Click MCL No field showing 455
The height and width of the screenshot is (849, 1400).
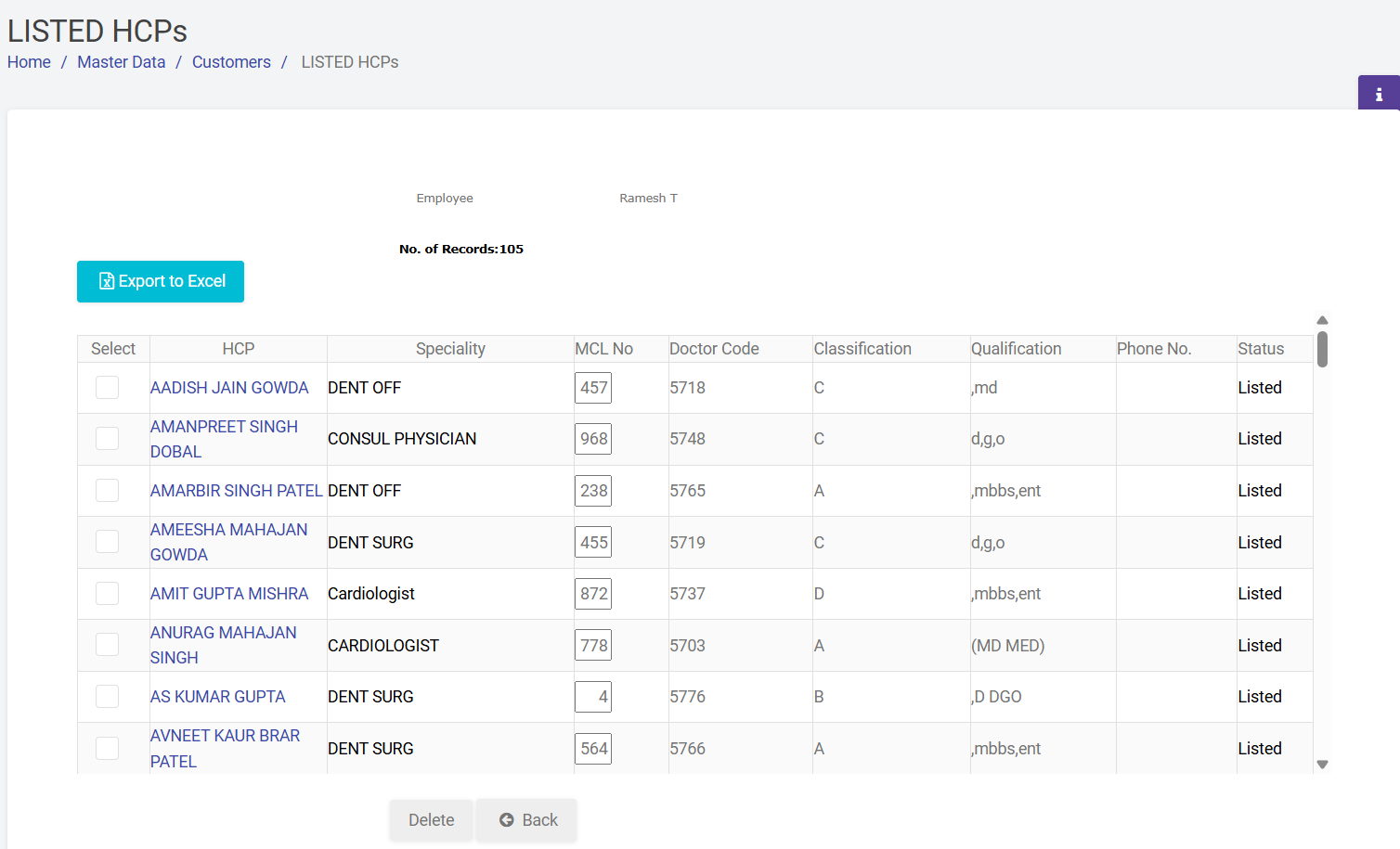click(593, 543)
